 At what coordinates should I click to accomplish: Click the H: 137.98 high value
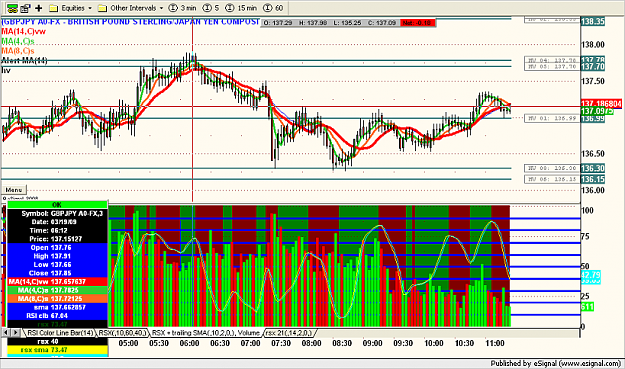click(x=313, y=23)
